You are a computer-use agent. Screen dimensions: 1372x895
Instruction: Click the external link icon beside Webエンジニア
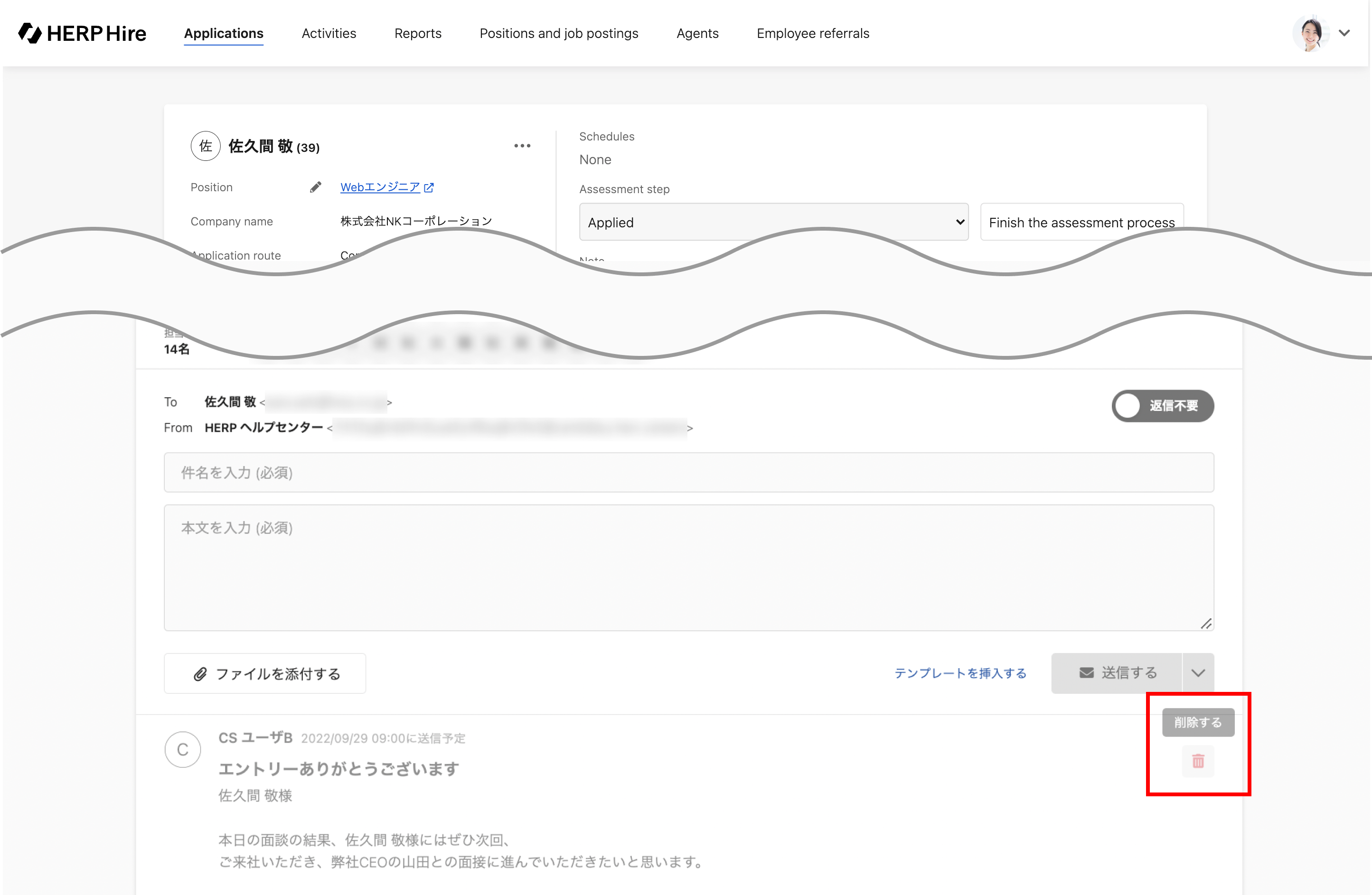[x=429, y=187]
